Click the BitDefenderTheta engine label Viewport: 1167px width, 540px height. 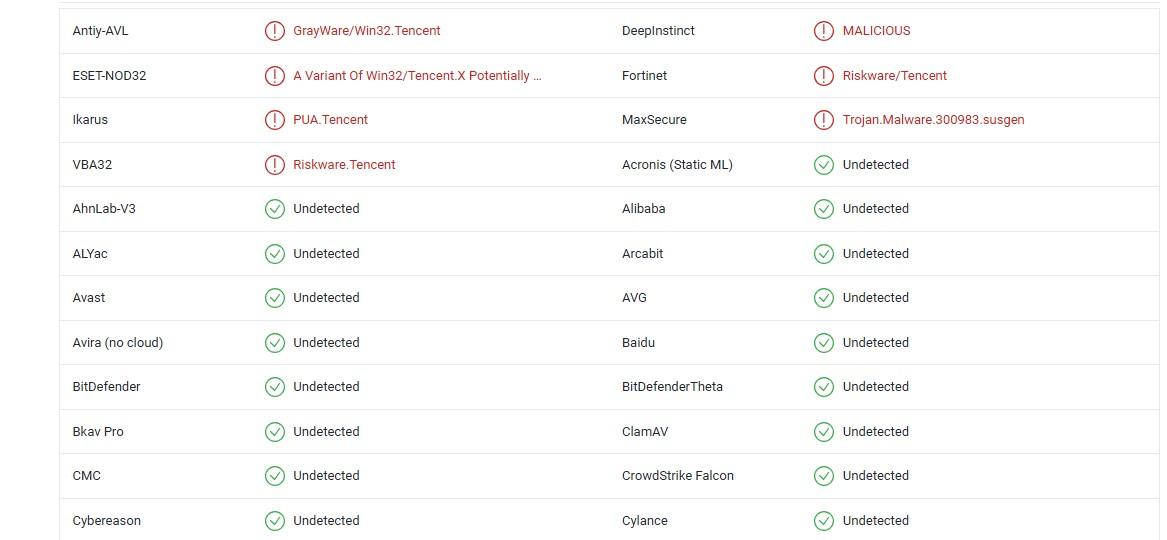click(x=672, y=387)
